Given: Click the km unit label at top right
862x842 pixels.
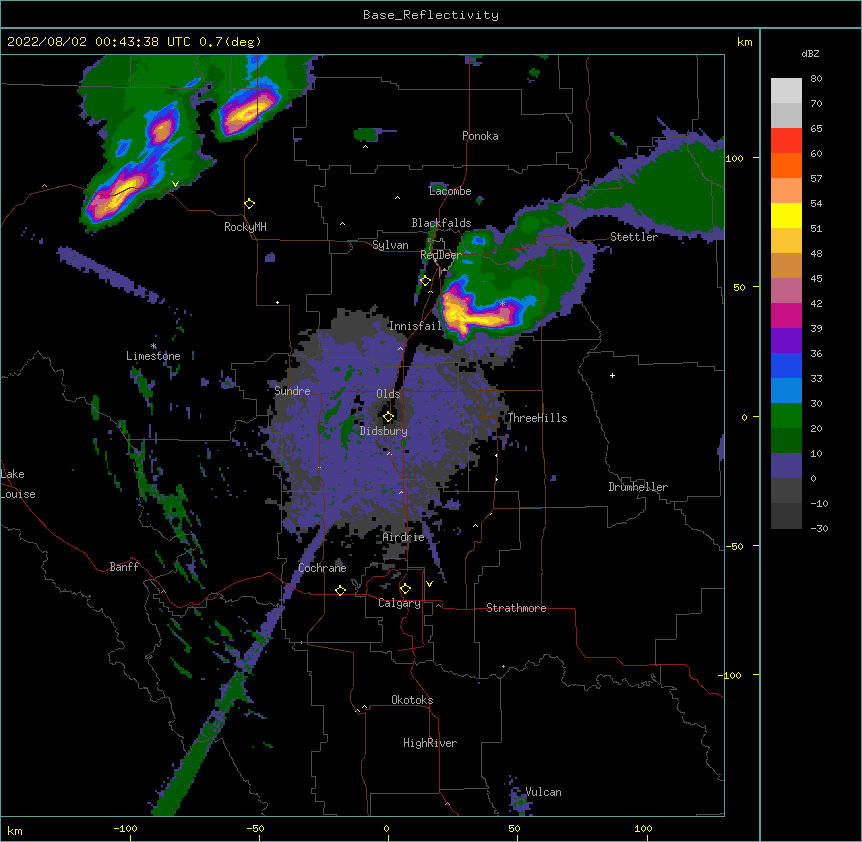Looking at the screenshot, I should tap(745, 42).
